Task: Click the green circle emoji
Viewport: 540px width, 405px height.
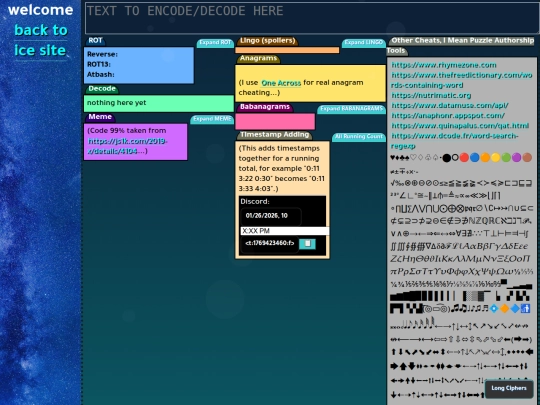Action: click(x=506, y=157)
